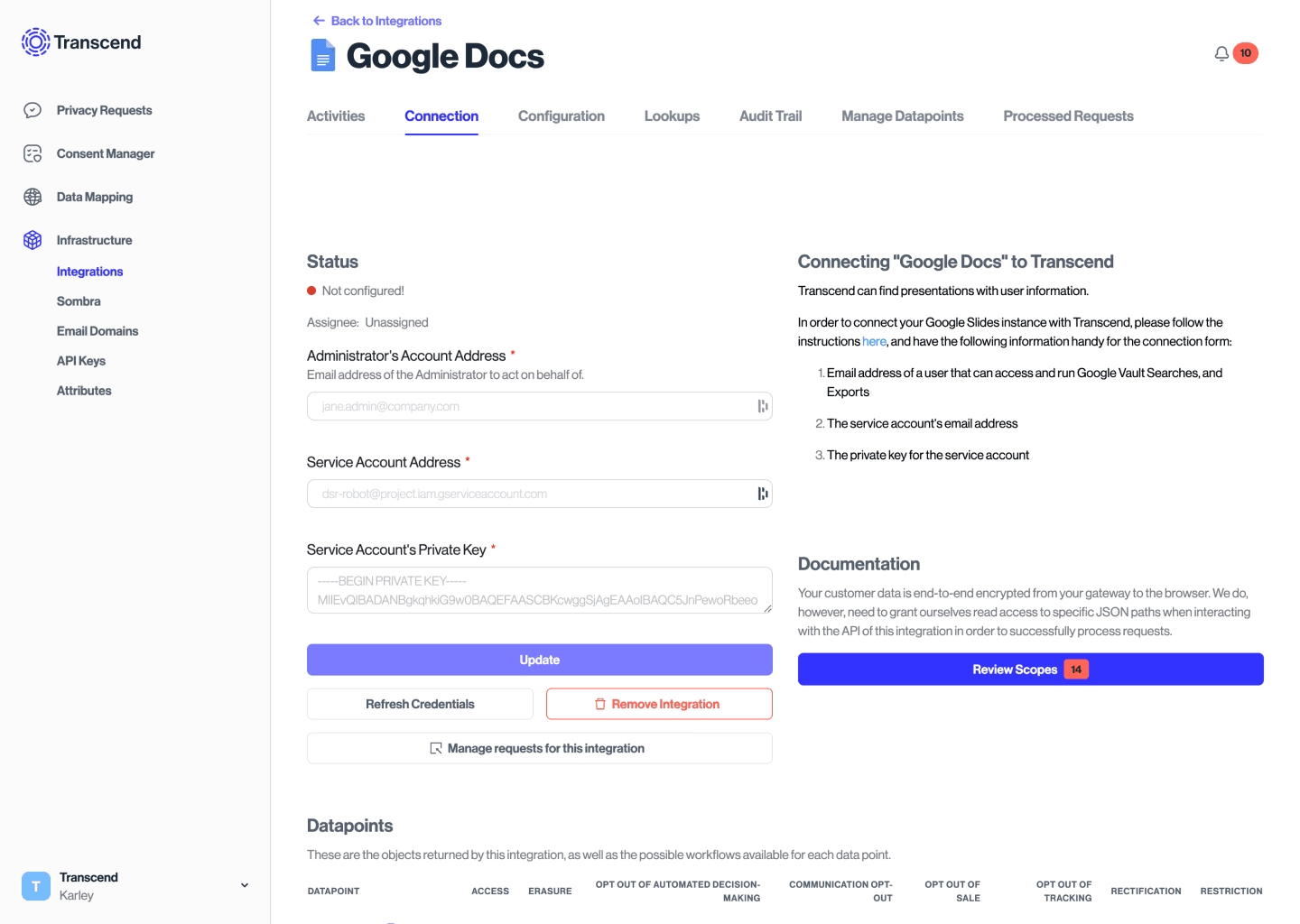Click the Transcend logo icon

click(x=35, y=42)
